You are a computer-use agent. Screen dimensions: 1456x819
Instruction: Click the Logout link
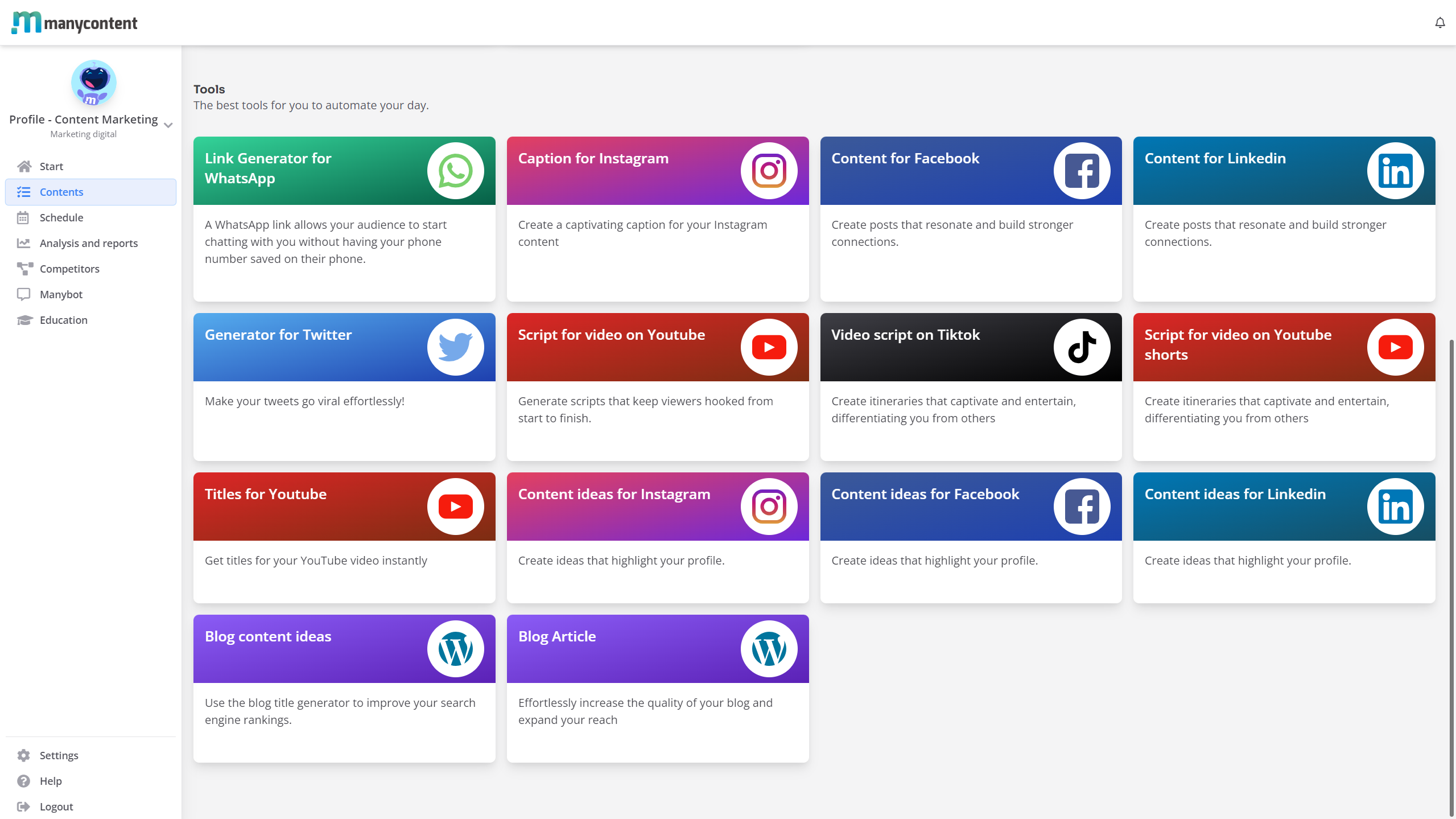(x=56, y=806)
